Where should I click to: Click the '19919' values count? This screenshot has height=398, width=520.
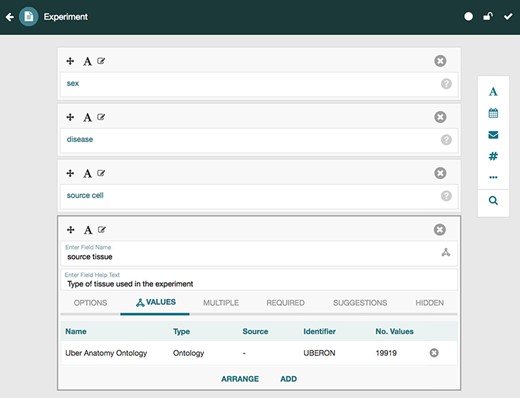(386, 353)
